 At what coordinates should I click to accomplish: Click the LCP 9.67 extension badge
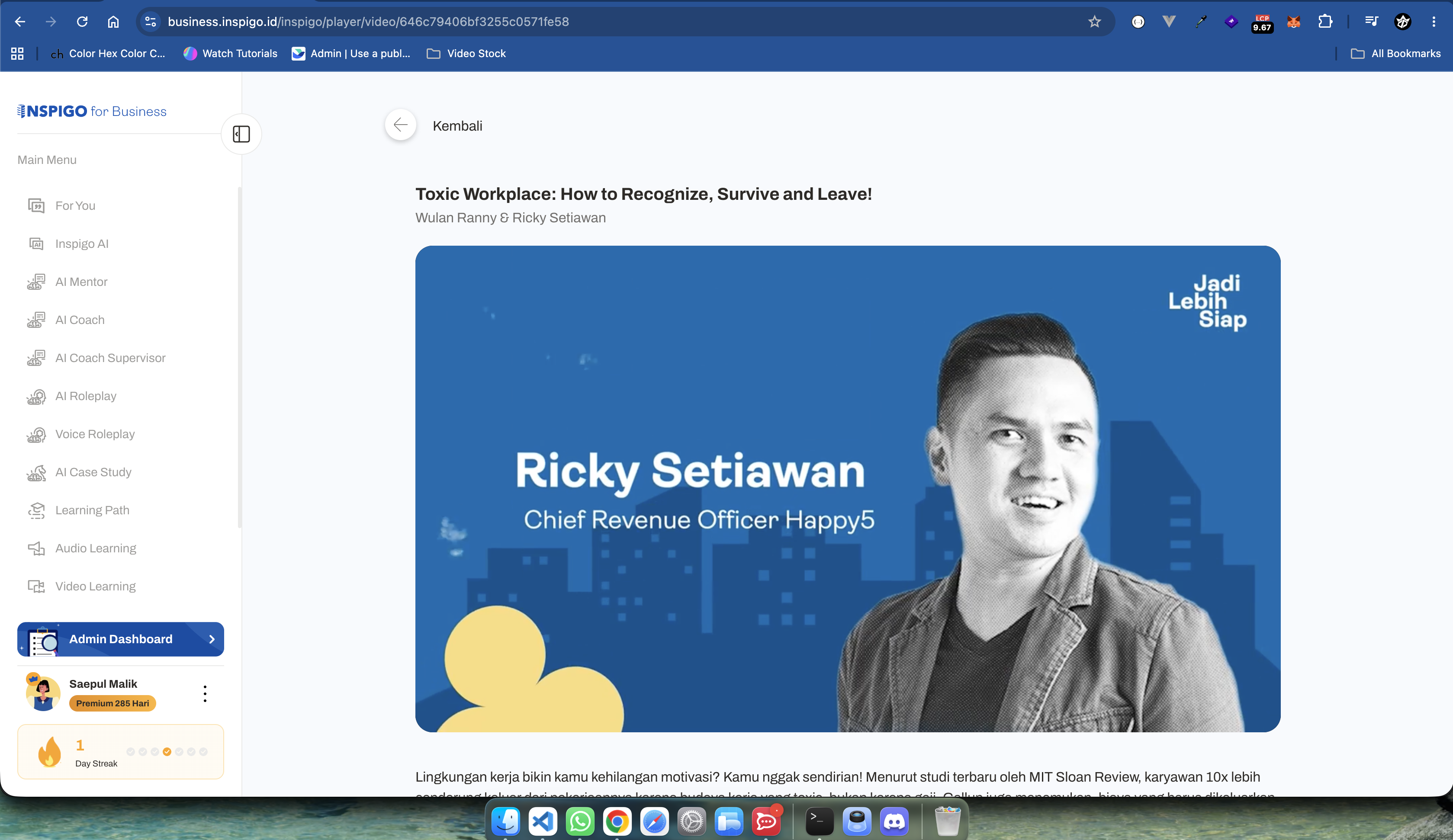click(1262, 23)
